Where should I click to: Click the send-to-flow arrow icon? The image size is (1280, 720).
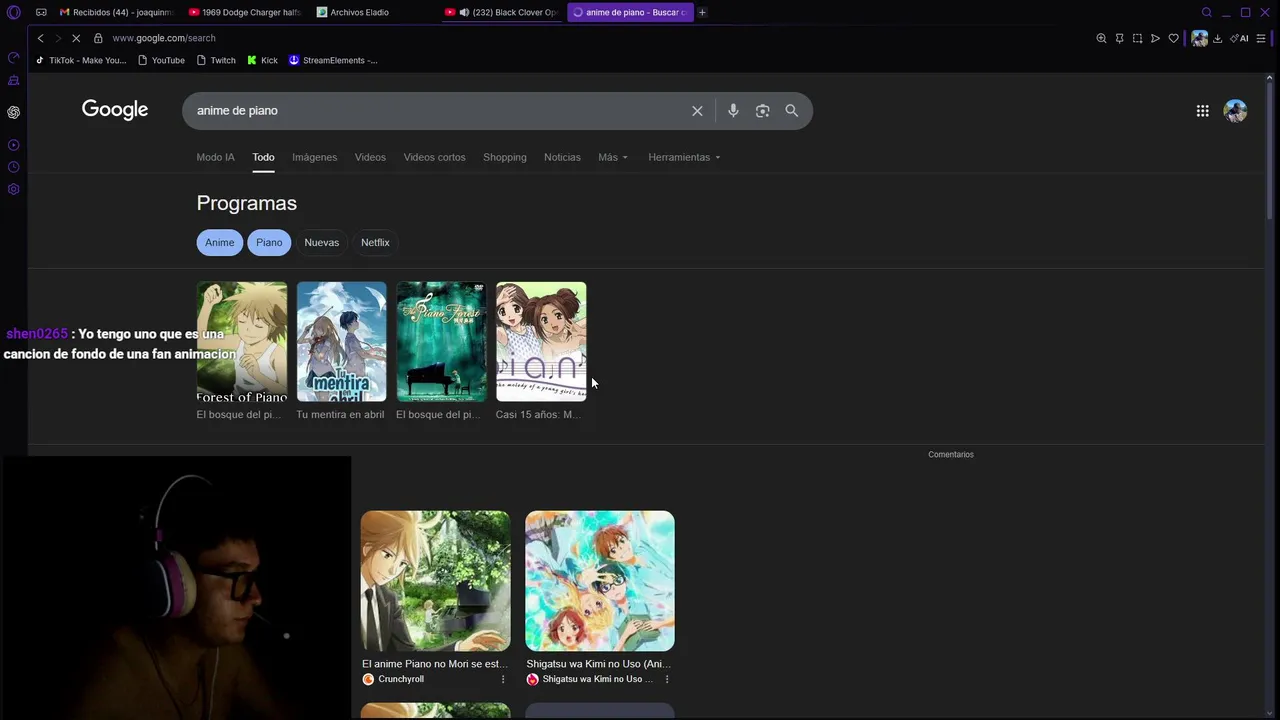tap(1155, 38)
